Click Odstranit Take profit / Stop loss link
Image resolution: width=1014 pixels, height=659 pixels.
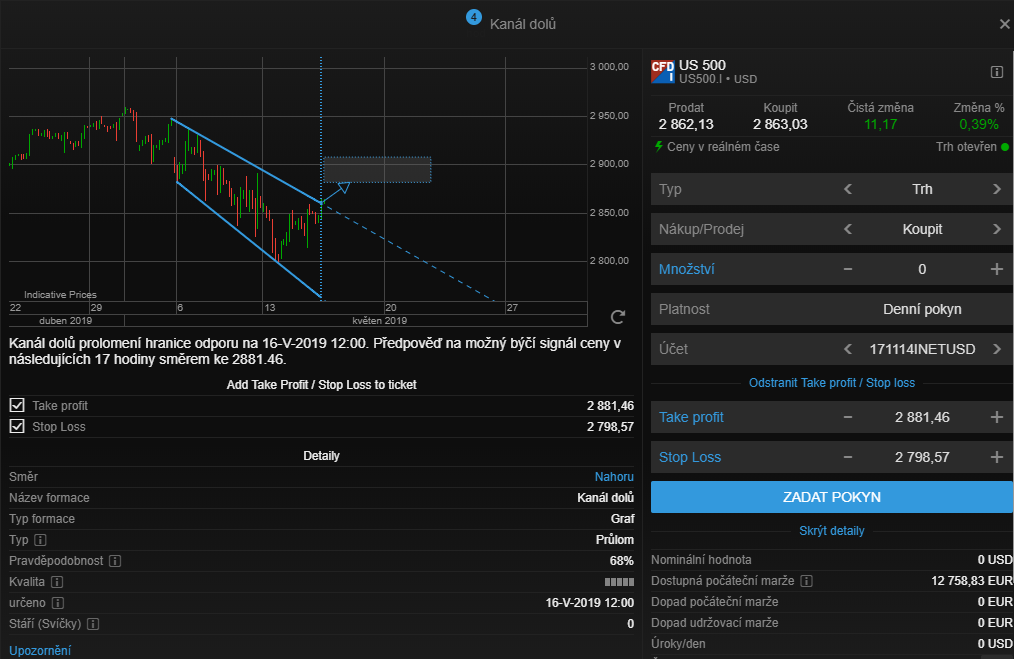pyautogui.click(x=832, y=383)
